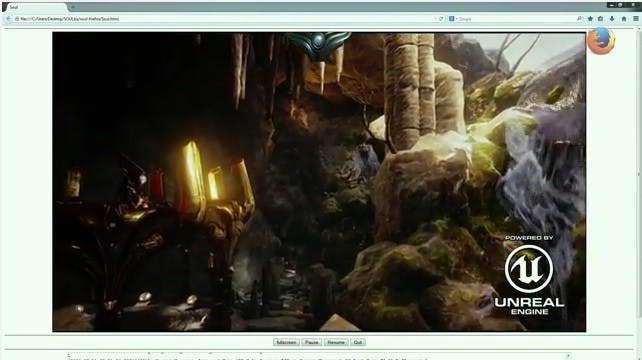Click the Unreal demo canvas
This screenshot has width=642, height=360.
tap(319, 182)
